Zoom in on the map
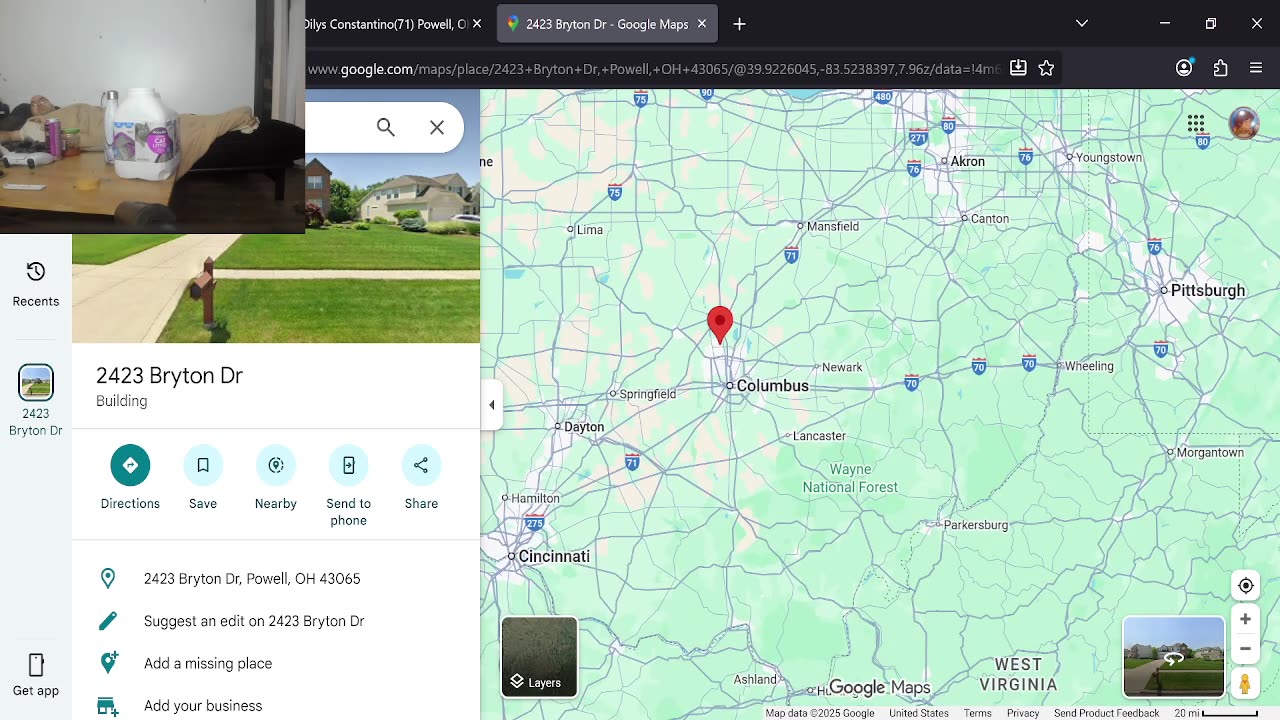This screenshot has width=1280, height=720. pos(1245,619)
